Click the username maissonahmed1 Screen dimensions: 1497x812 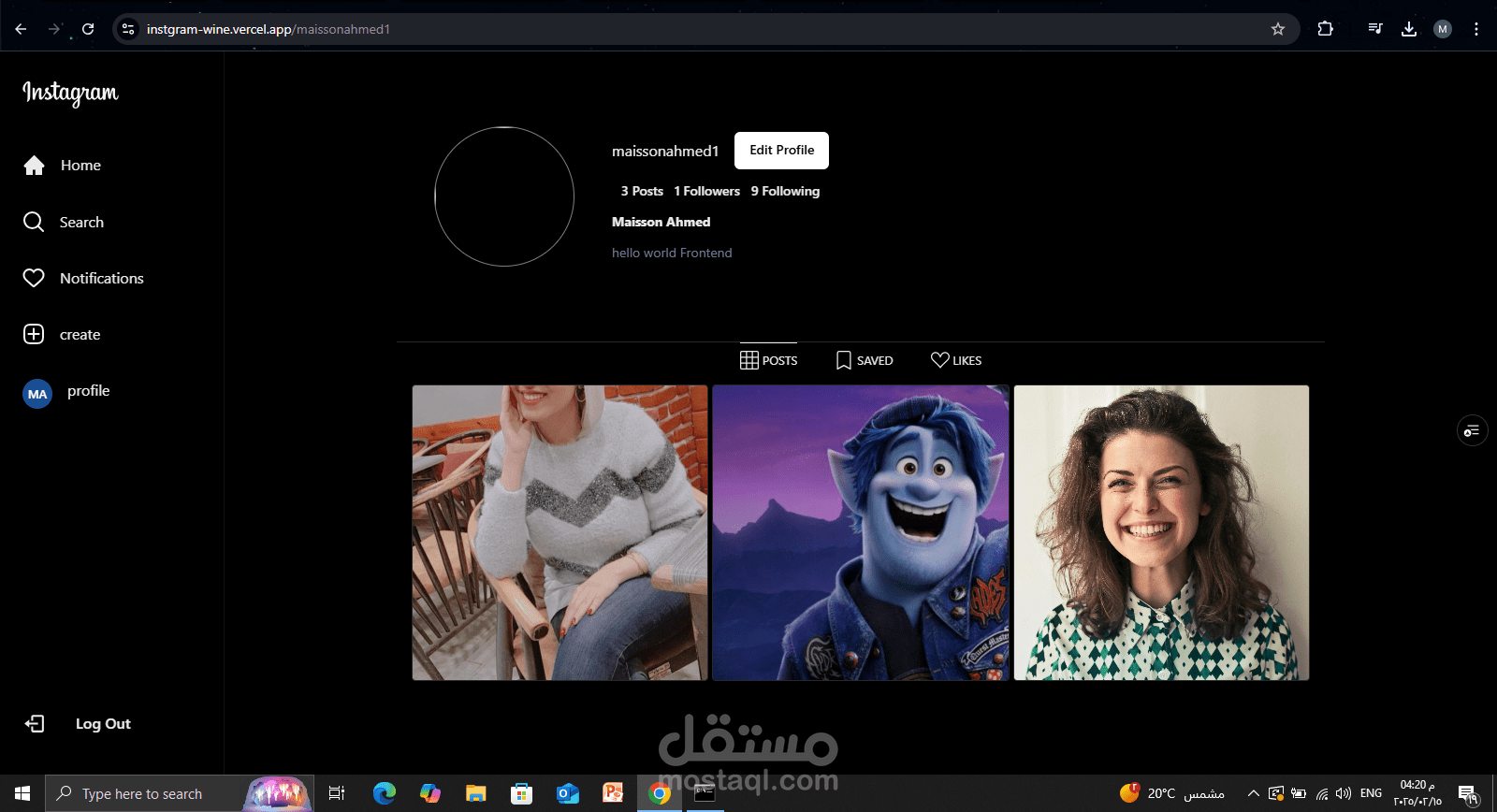[665, 151]
